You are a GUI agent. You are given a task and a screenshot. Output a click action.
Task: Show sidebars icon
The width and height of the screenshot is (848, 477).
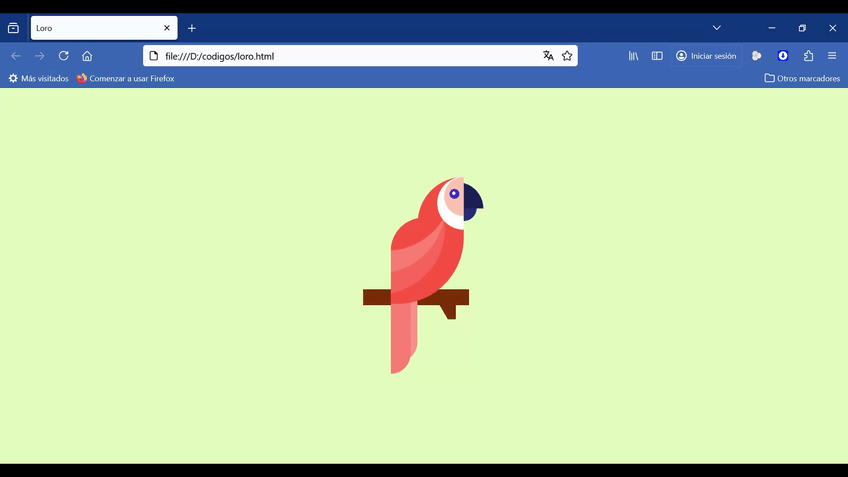(x=657, y=56)
